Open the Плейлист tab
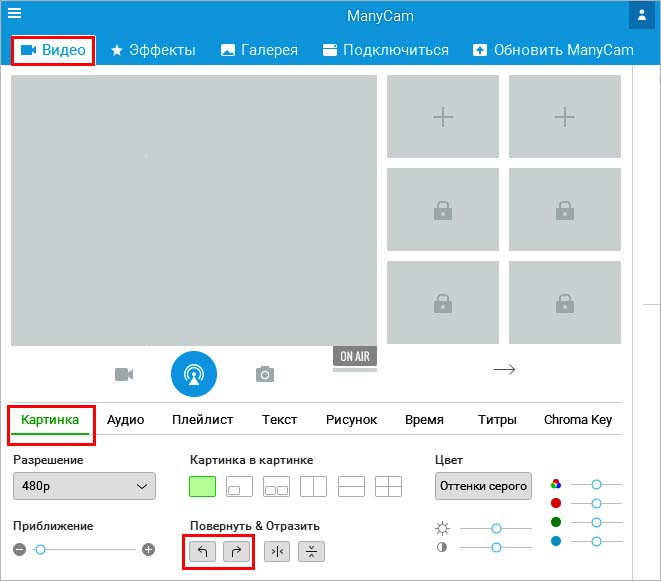Screen dimensions: 661x581 click(202, 420)
